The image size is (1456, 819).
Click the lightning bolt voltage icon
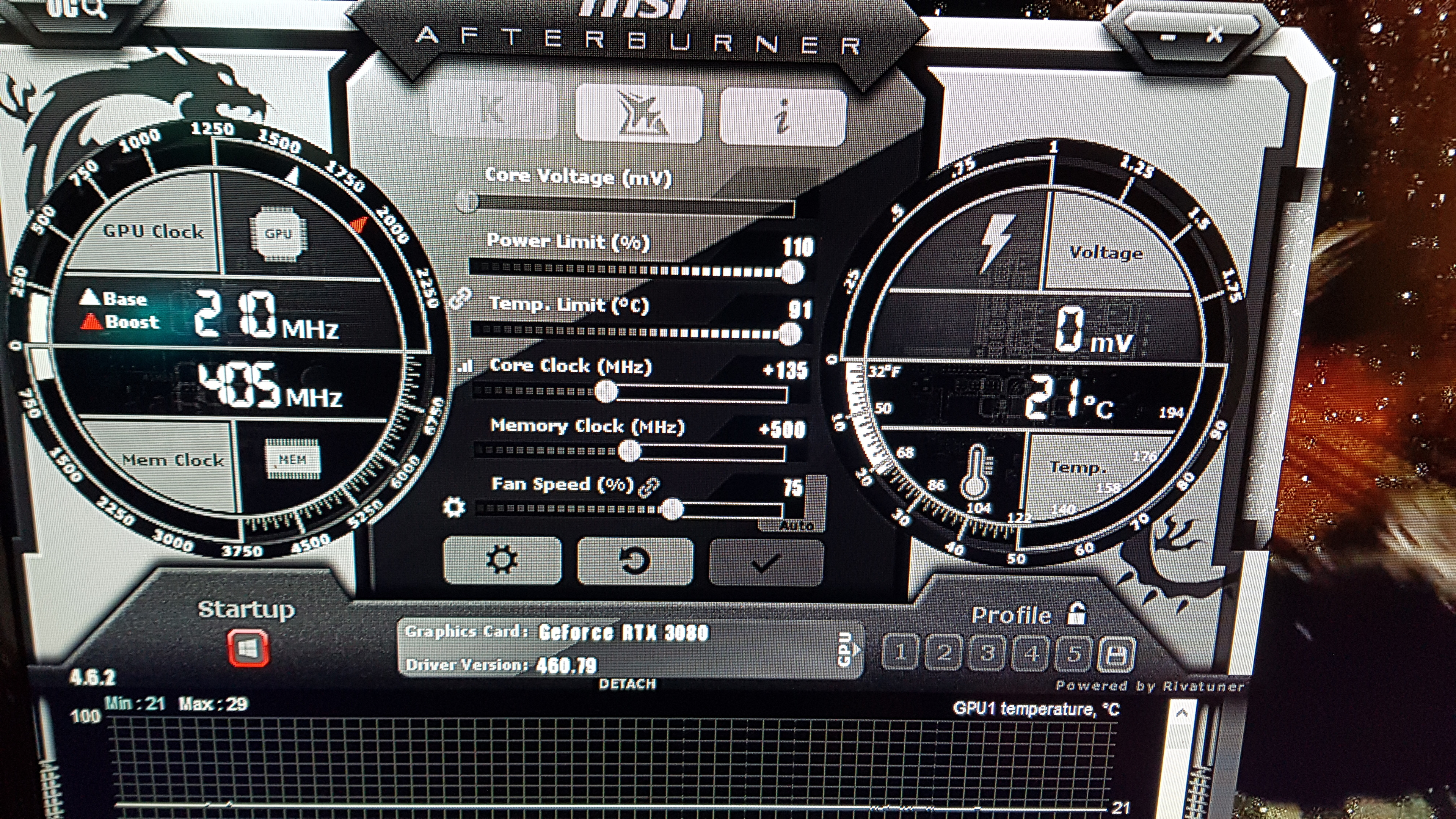pyautogui.click(x=996, y=244)
